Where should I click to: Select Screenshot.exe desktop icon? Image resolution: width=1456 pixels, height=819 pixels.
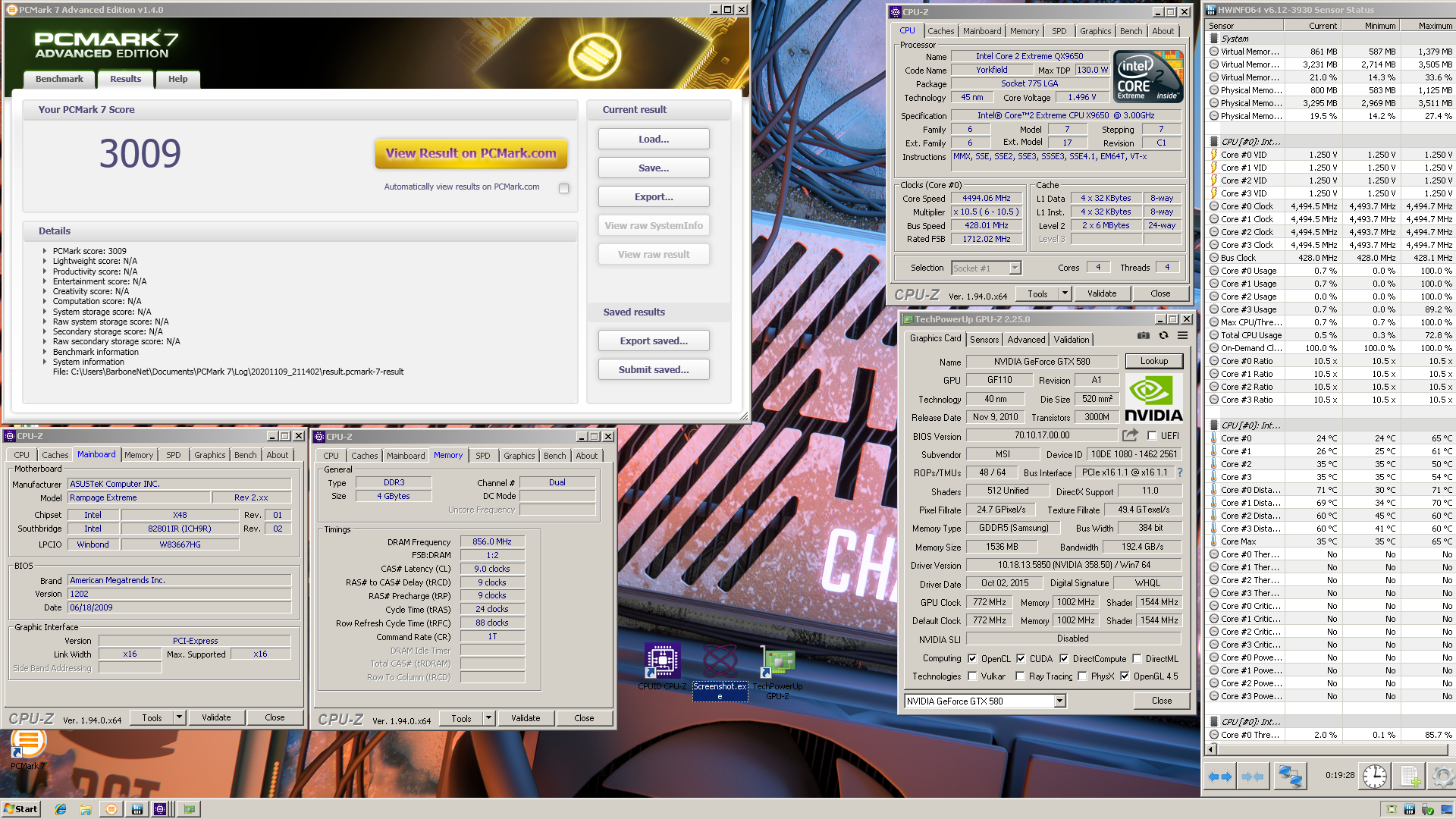pos(720,672)
